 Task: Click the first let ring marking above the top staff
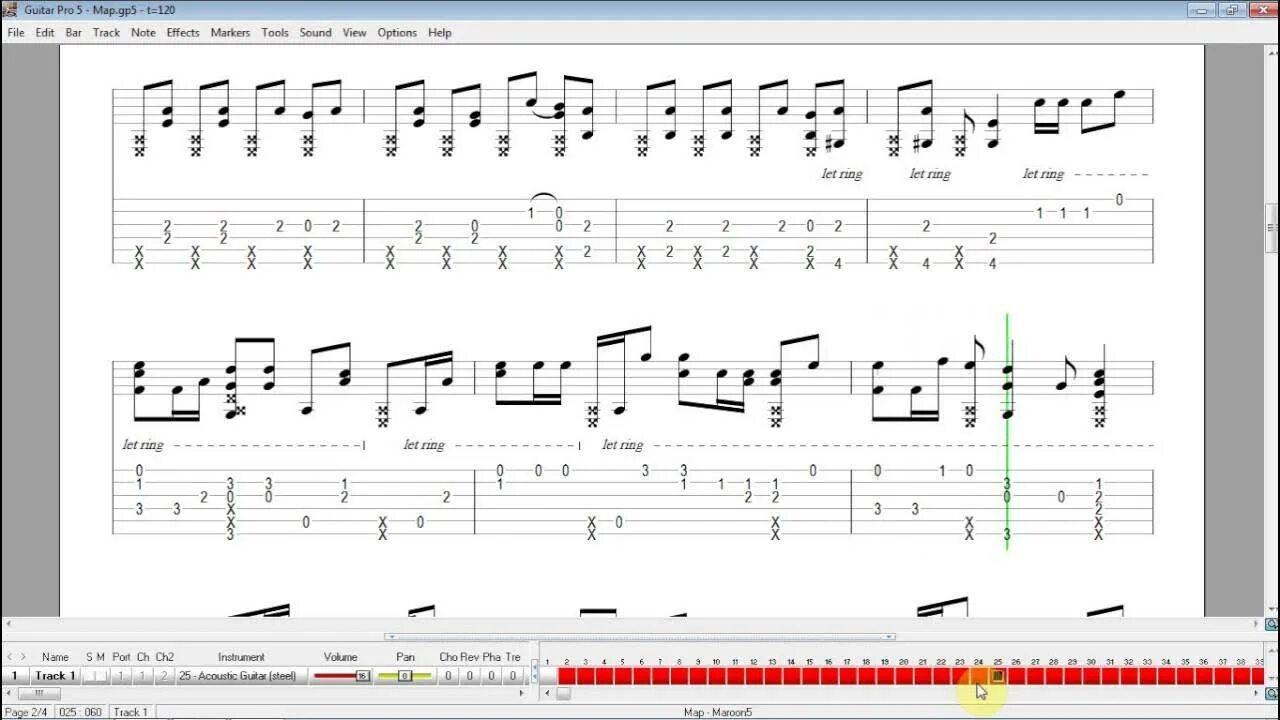[842, 174]
